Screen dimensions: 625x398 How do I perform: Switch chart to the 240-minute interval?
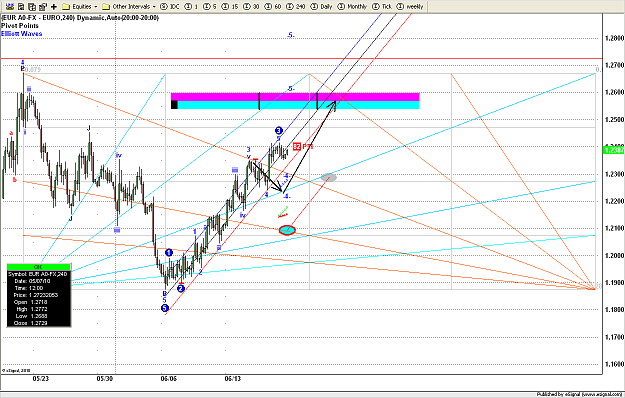[296, 6]
